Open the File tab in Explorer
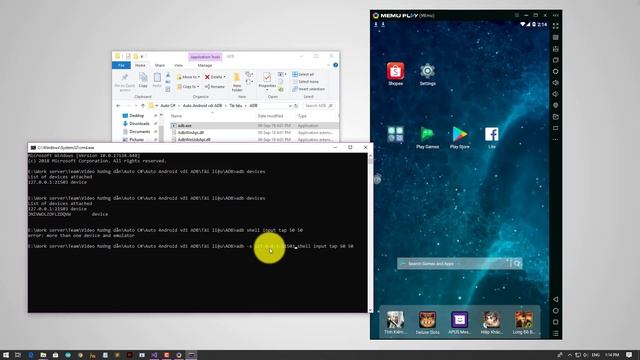Screen dimensions: 640x360 point(121,65)
